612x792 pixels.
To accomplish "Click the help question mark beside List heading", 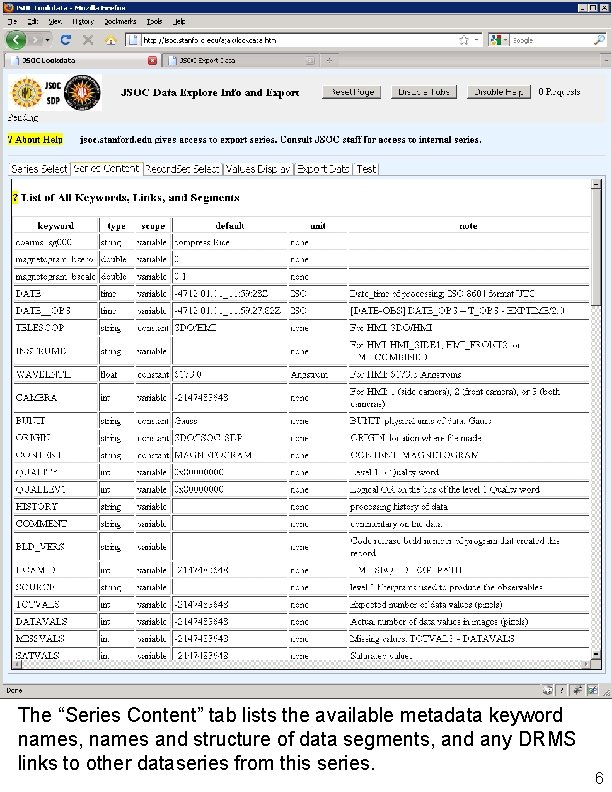I will 15,197.
